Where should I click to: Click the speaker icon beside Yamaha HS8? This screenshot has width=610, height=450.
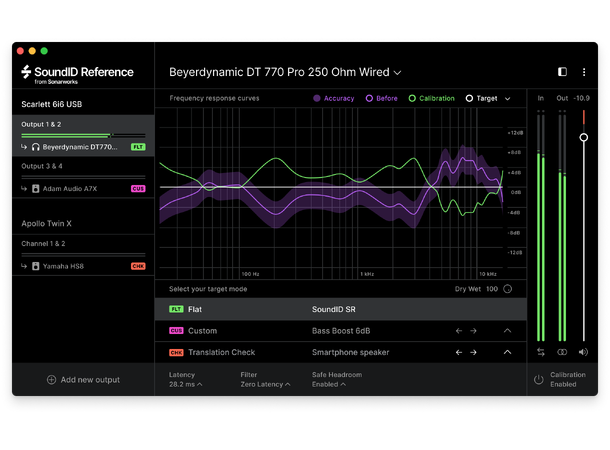tap(35, 266)
